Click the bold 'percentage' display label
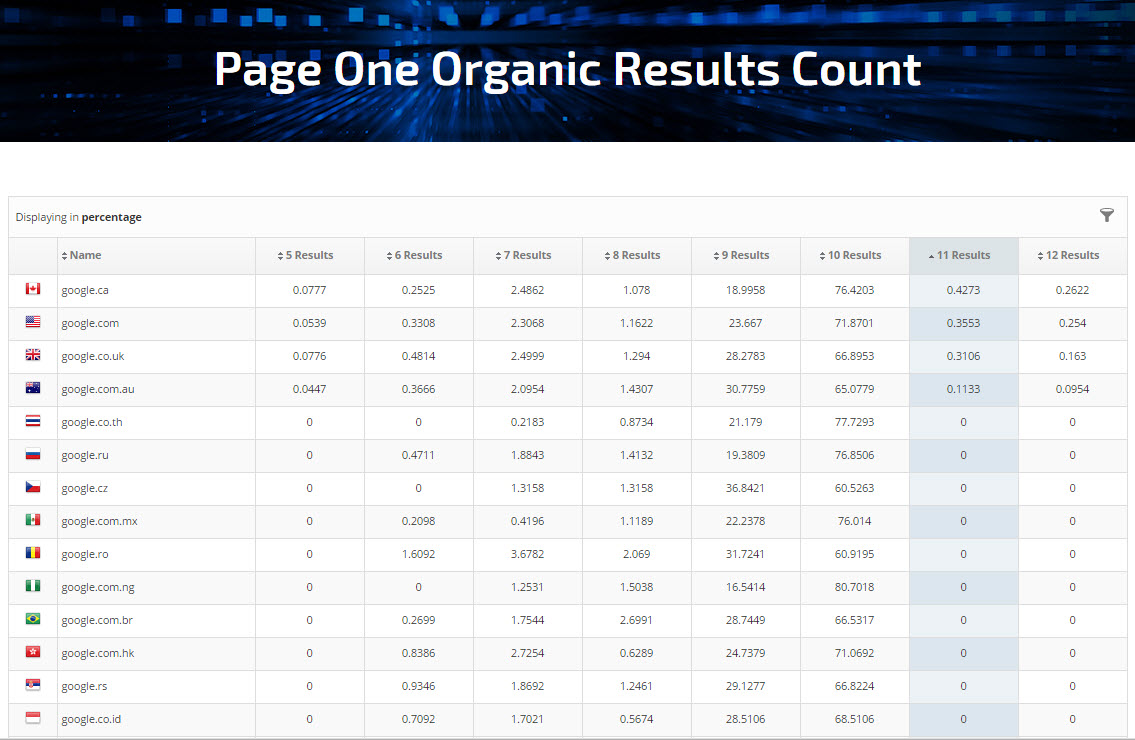This screenshot has height=740, width=1135. [x=111, y=217]
